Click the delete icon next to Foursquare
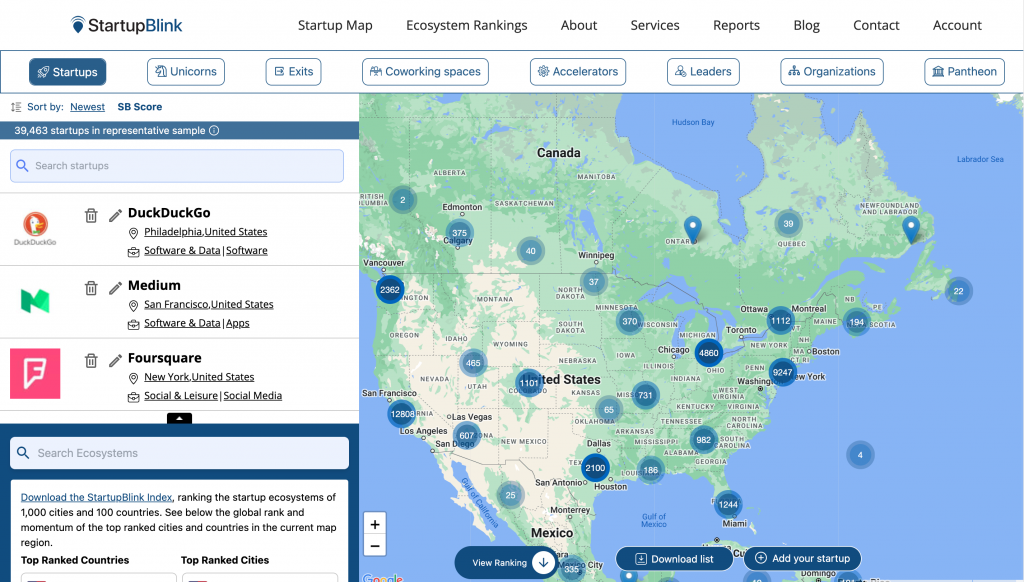Viewport: 1024px width, 582px height. [91, 361]
